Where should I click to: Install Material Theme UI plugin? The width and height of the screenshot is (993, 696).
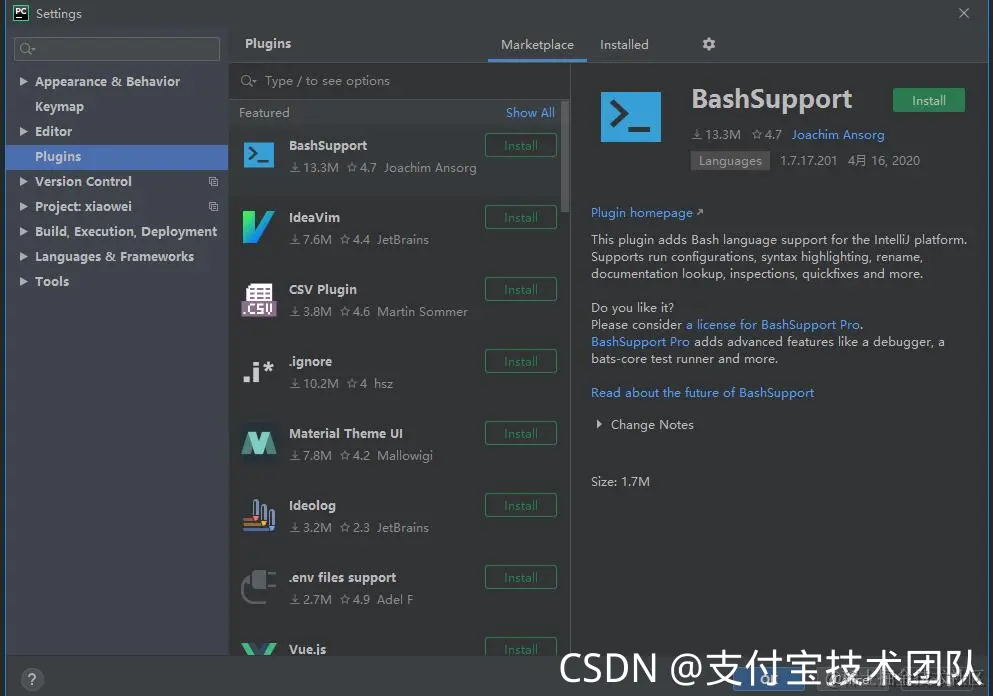coord(521,434)
